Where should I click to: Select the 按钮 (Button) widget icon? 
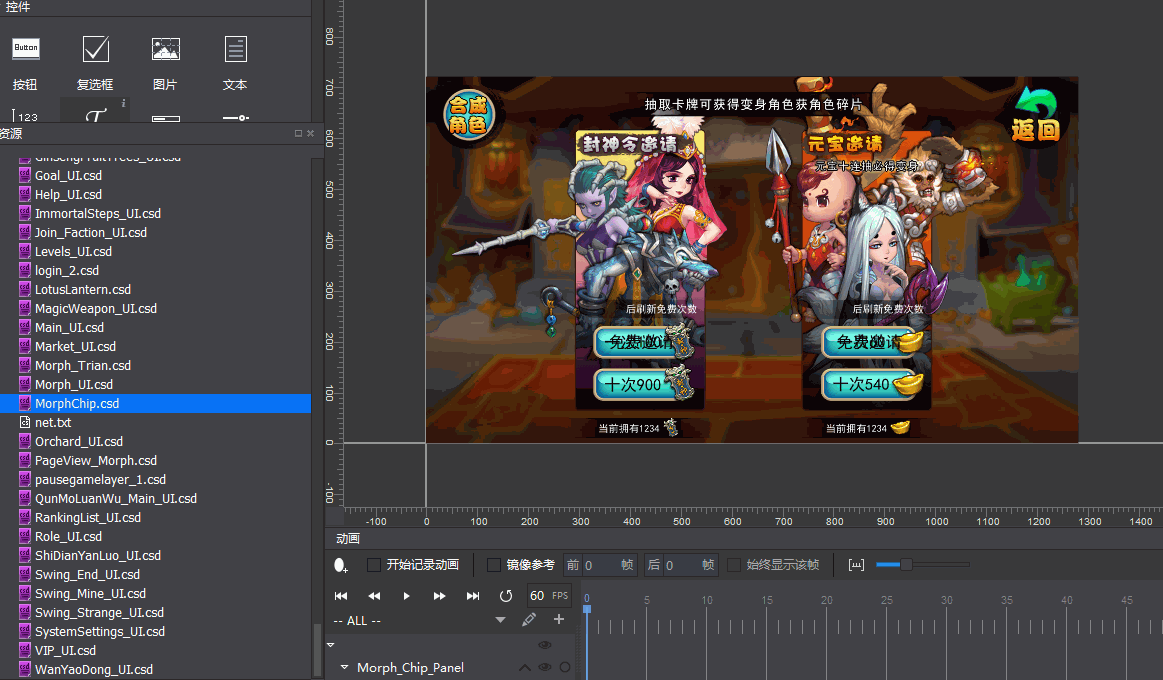tap(26, 49)
